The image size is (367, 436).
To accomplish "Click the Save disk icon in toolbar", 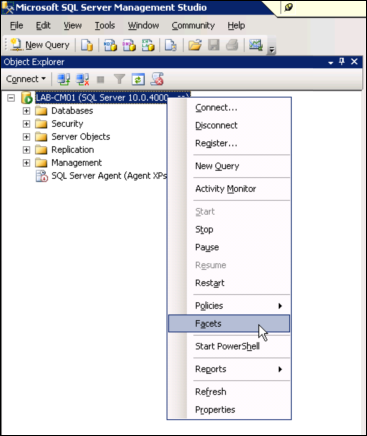I will [214, 45].
